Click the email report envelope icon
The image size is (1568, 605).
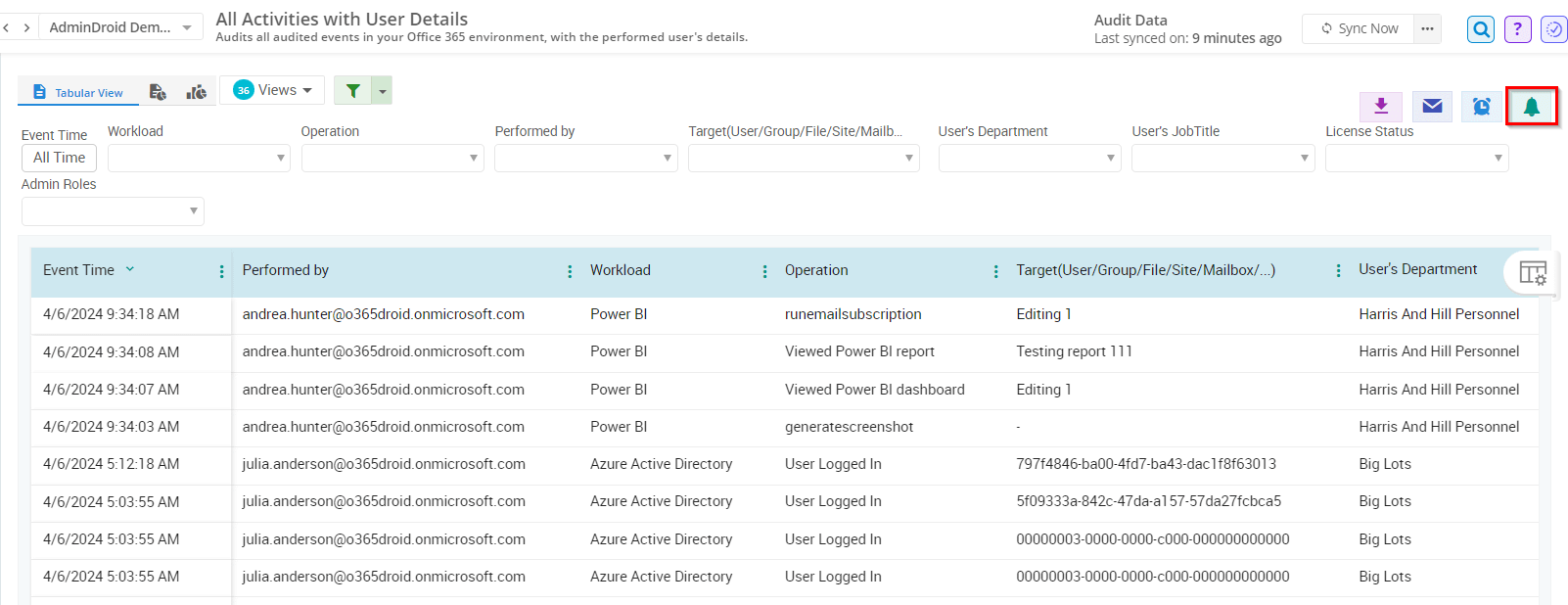[x=1432, y=107]
